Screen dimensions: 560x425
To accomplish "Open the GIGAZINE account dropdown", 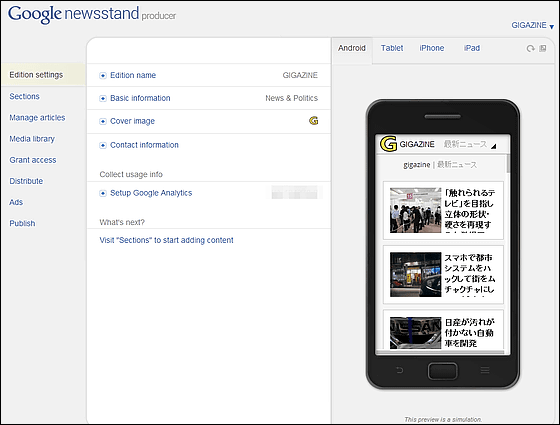I will click(532, 25).
